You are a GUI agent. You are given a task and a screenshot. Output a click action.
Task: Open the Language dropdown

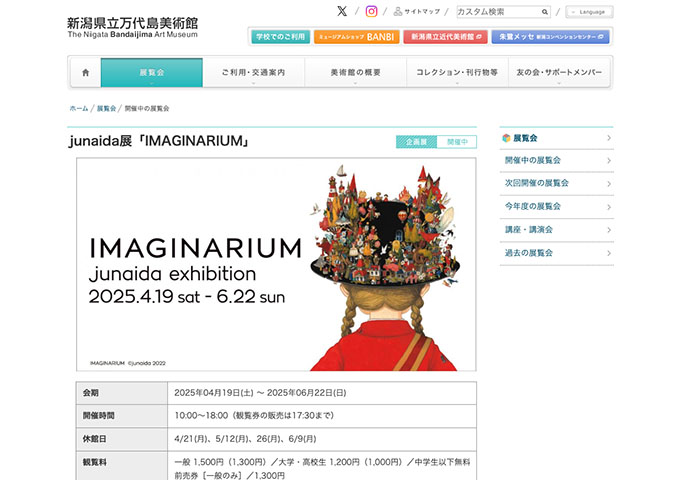click(589, 12)
